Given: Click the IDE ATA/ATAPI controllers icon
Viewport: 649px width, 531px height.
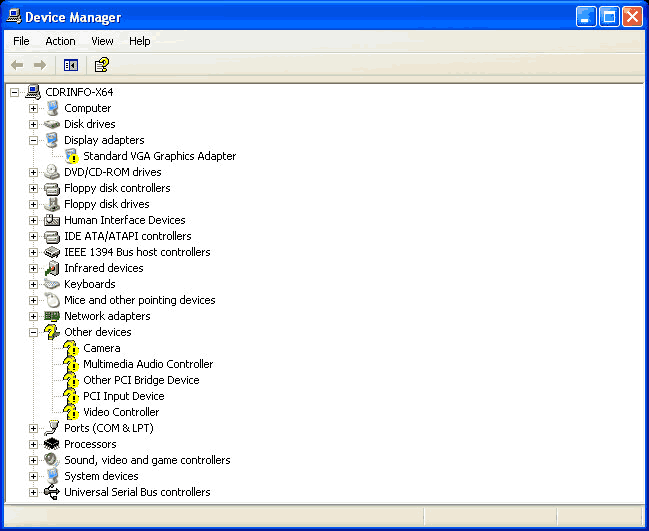Looking at the screenshot, I should pos(52,236).
